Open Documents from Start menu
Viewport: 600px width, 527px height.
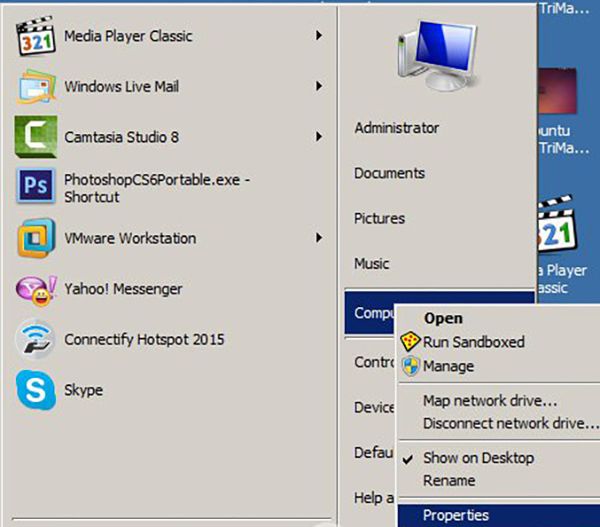pos(390,173)
